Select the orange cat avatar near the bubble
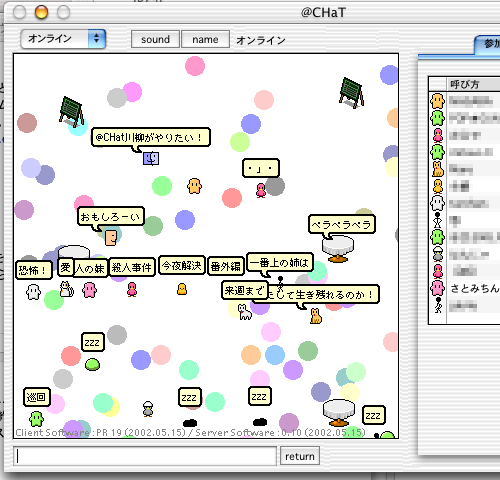This screenshot has width=500, height=480. 316,316
